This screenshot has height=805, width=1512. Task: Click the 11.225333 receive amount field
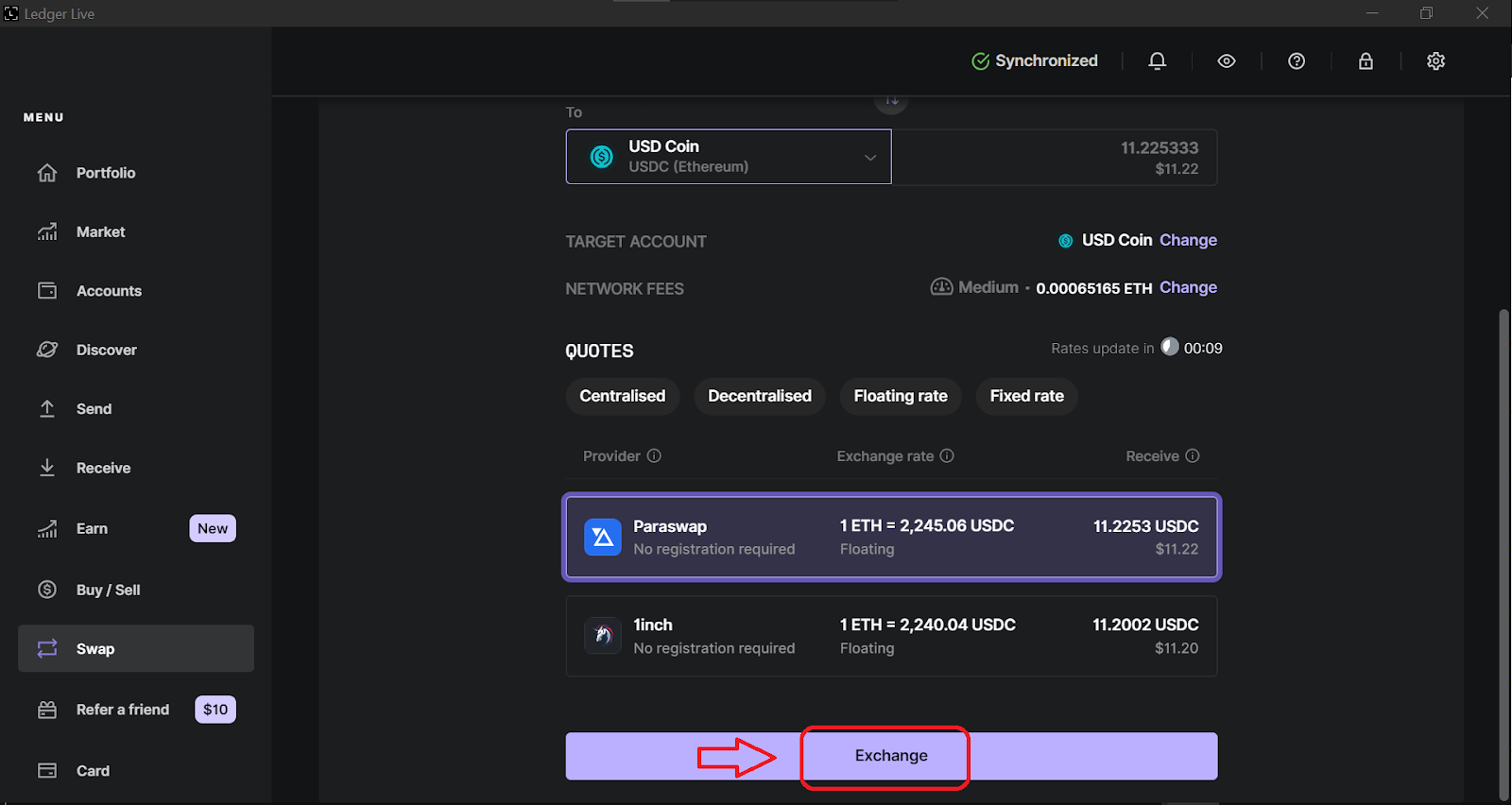pos(1055,157)
